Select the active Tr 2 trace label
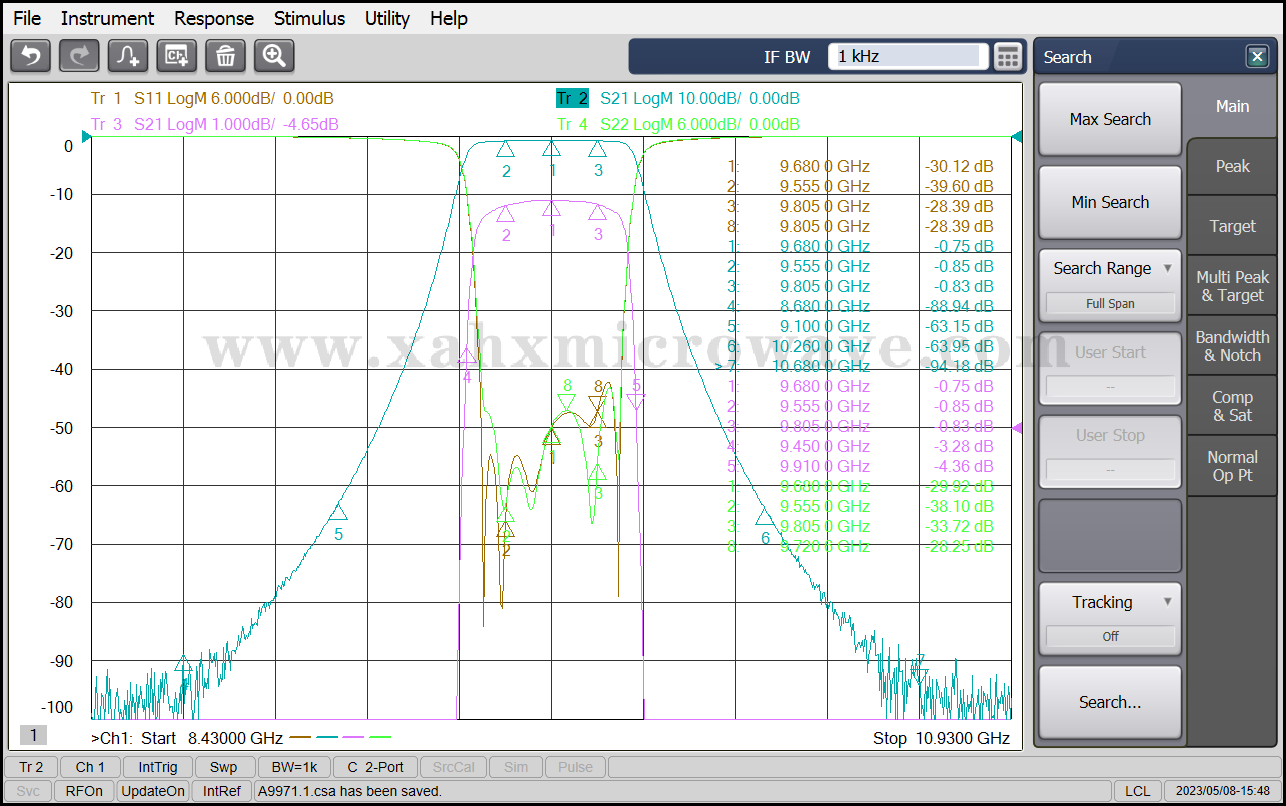The width and height of the screenshot is (1286, 806). point(678,98)
